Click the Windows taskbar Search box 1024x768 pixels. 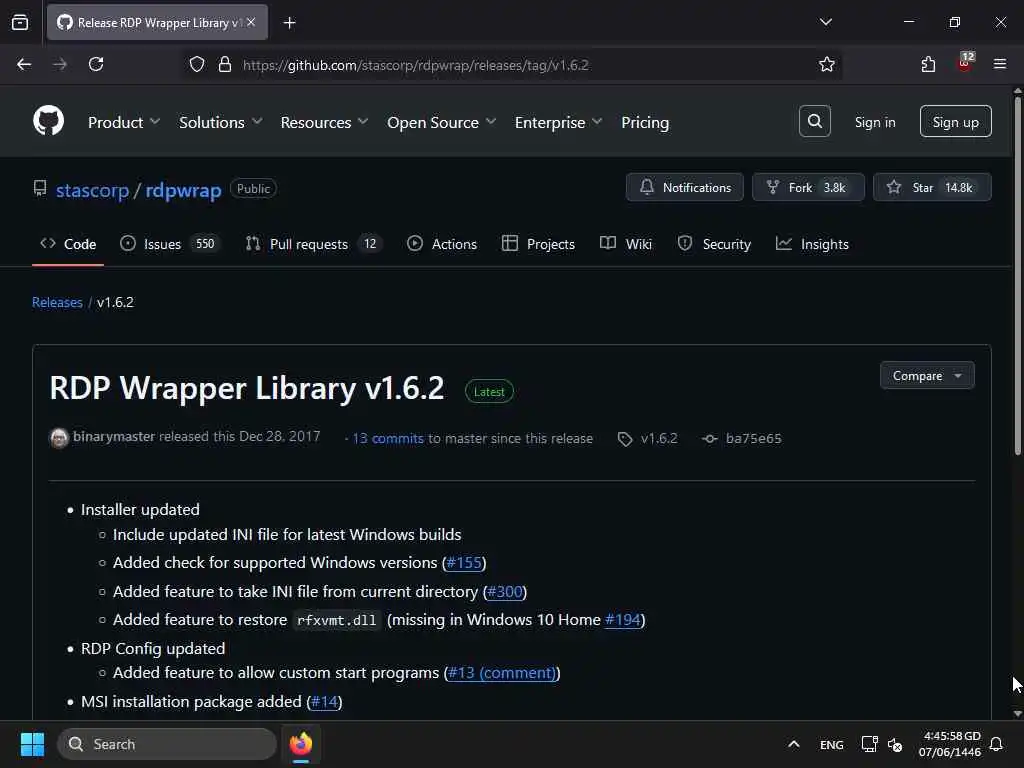(167, 744)
